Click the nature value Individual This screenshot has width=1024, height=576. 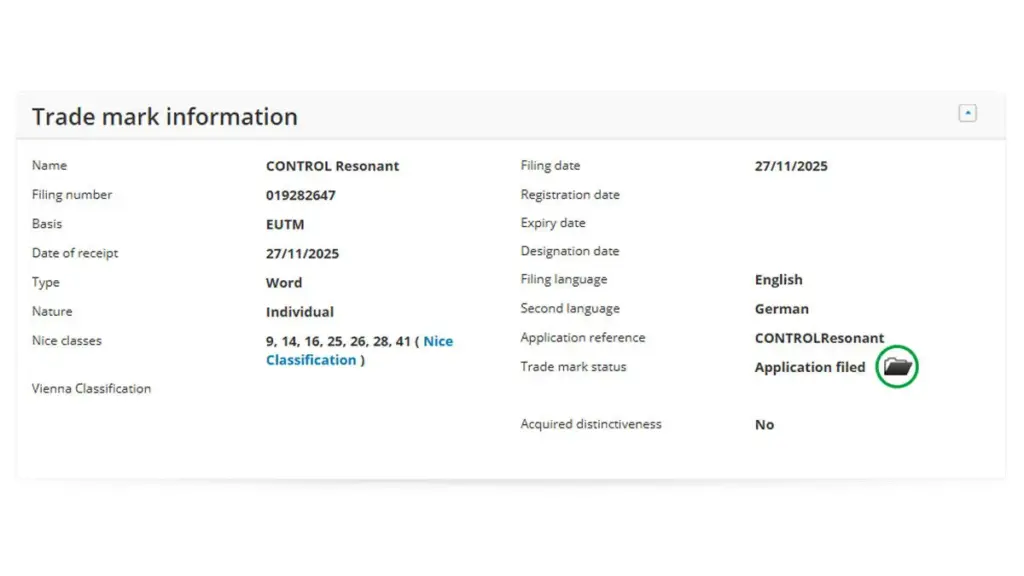click(x=300, y=311)
